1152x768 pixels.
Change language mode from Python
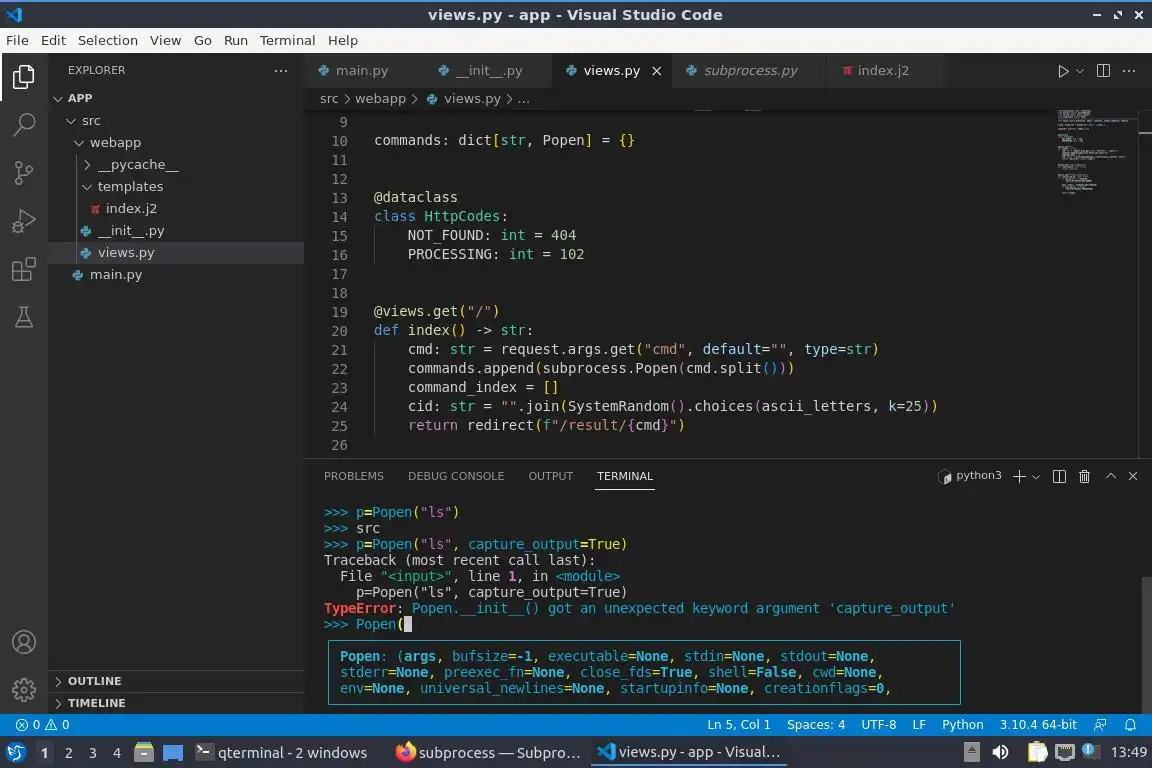[x=962, y=725]
